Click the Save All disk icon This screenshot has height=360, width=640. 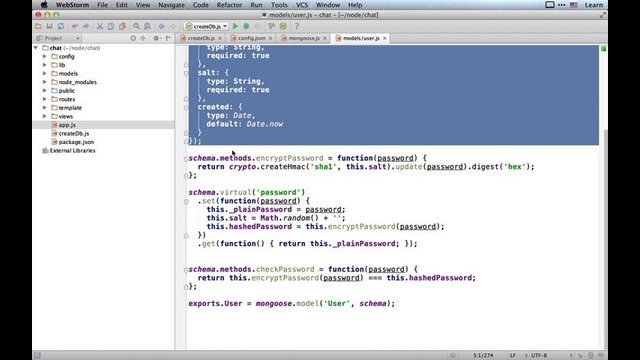coord(49,27)
